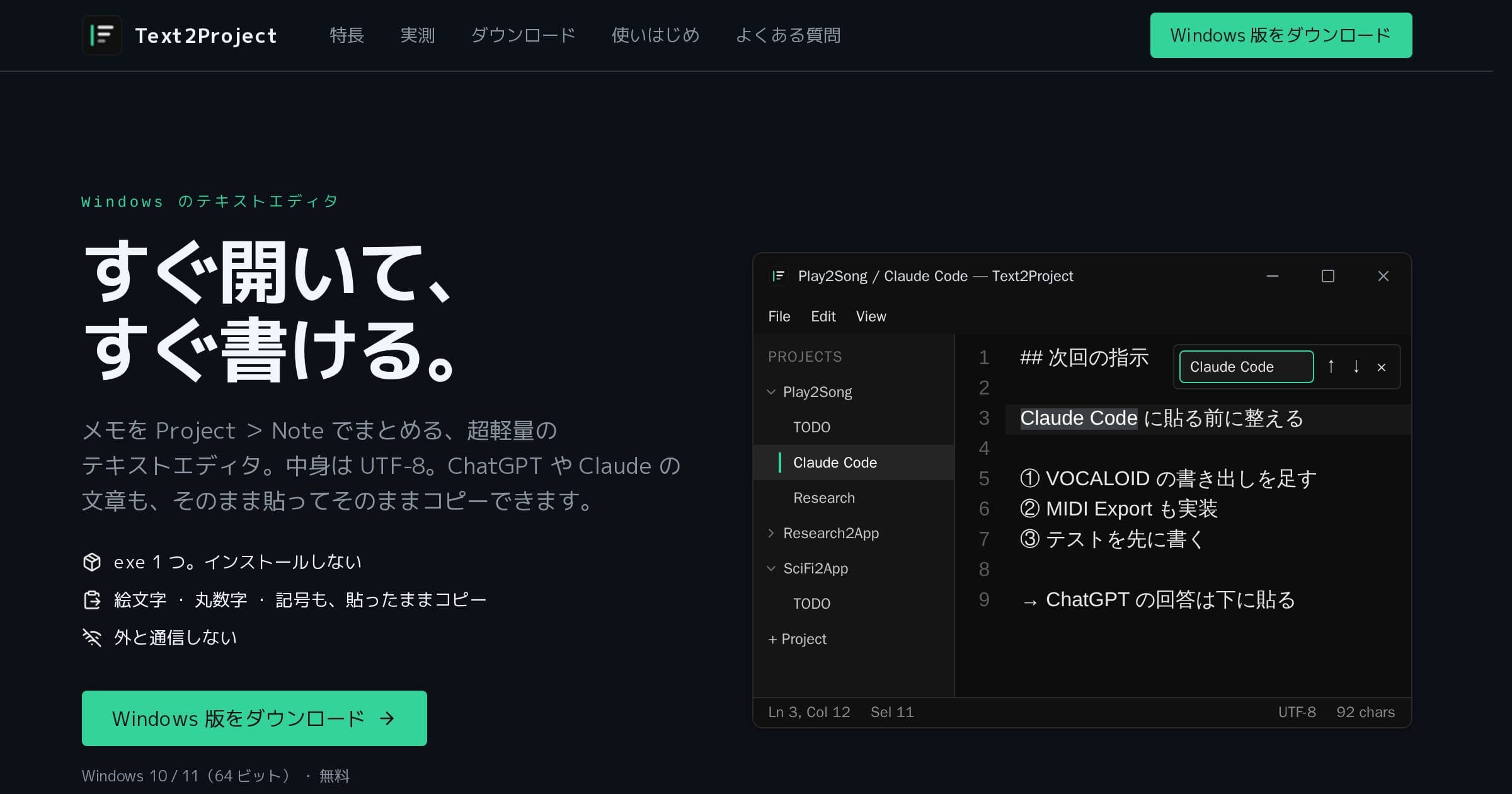Open the 使いはじめ navigation link
1512x794 pixels.
tap(655, 35)
